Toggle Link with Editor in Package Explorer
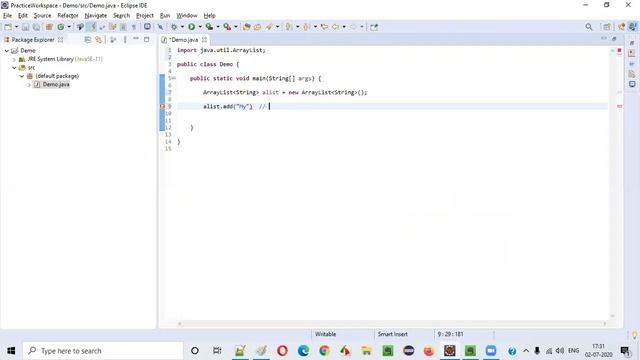The width and height of the screenshot is (640, 360). (x=98, y=40)
